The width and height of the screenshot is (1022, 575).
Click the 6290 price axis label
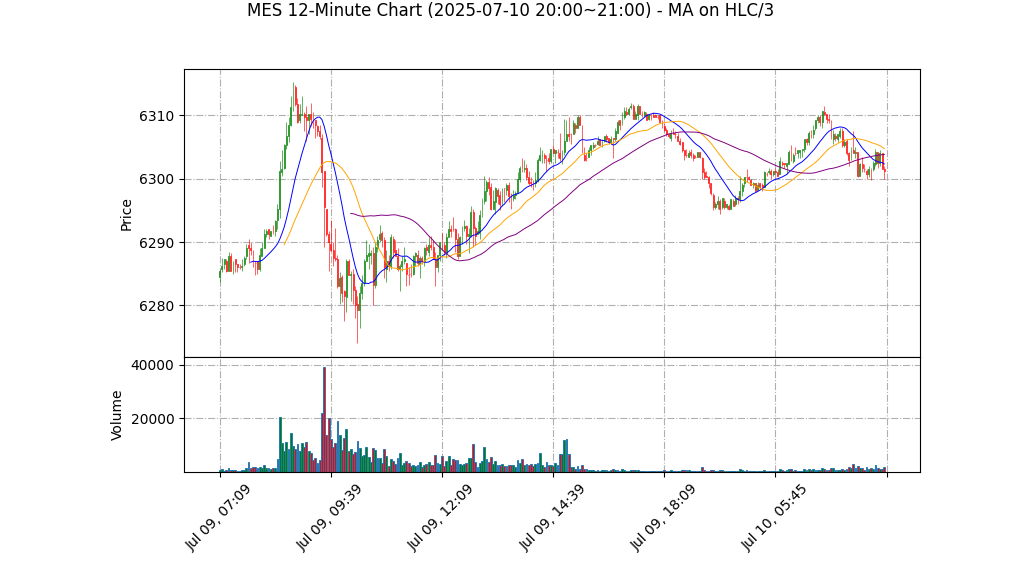point(156,243)
